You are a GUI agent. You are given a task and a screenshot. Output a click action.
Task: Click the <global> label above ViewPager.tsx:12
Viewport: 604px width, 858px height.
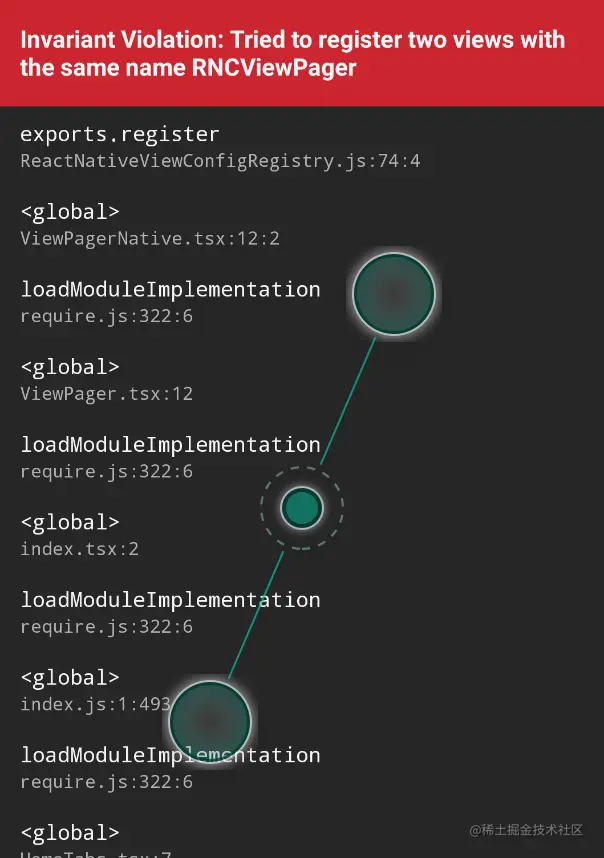pyautogui.click(x=70, y=367)
